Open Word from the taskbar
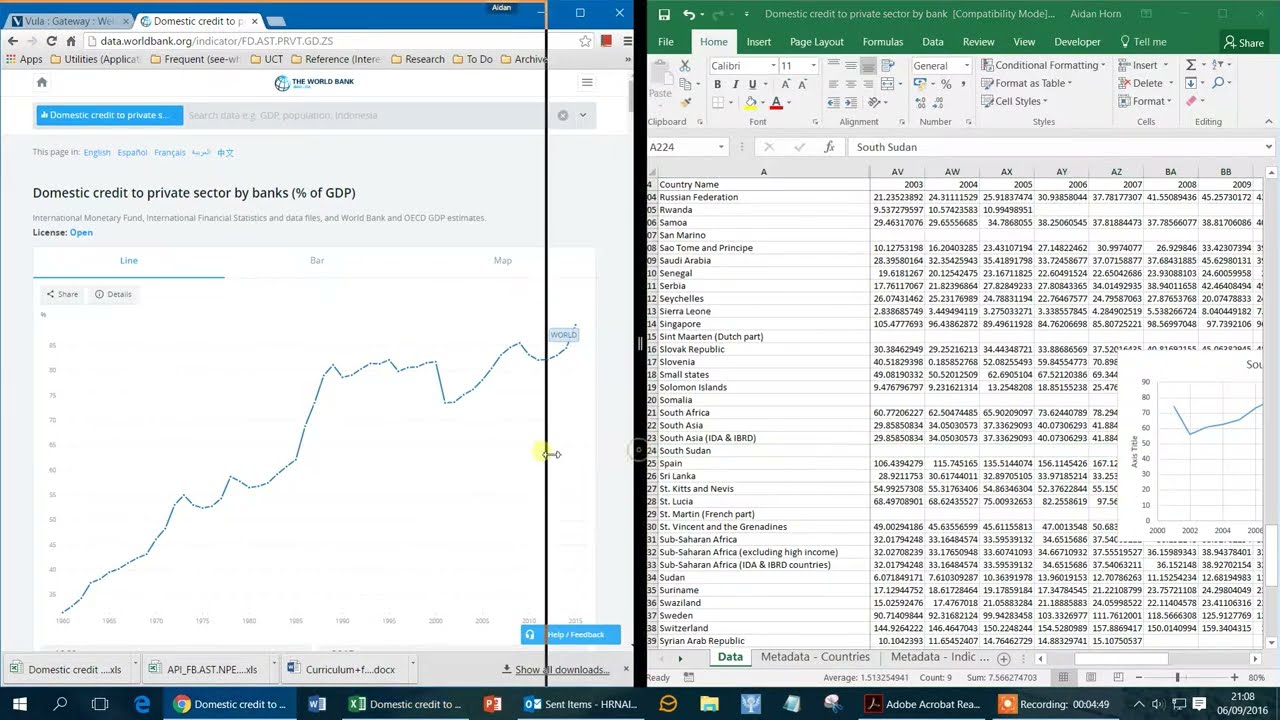 point(317,704)
